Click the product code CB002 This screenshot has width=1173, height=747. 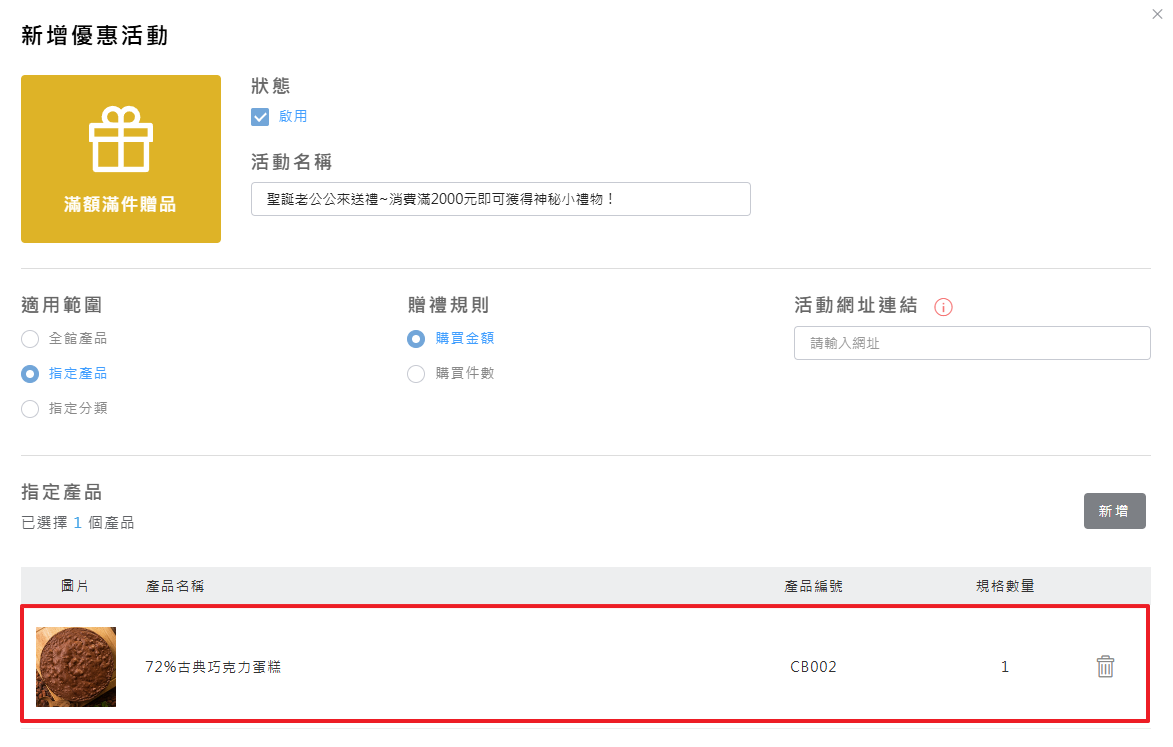[813, 667]
